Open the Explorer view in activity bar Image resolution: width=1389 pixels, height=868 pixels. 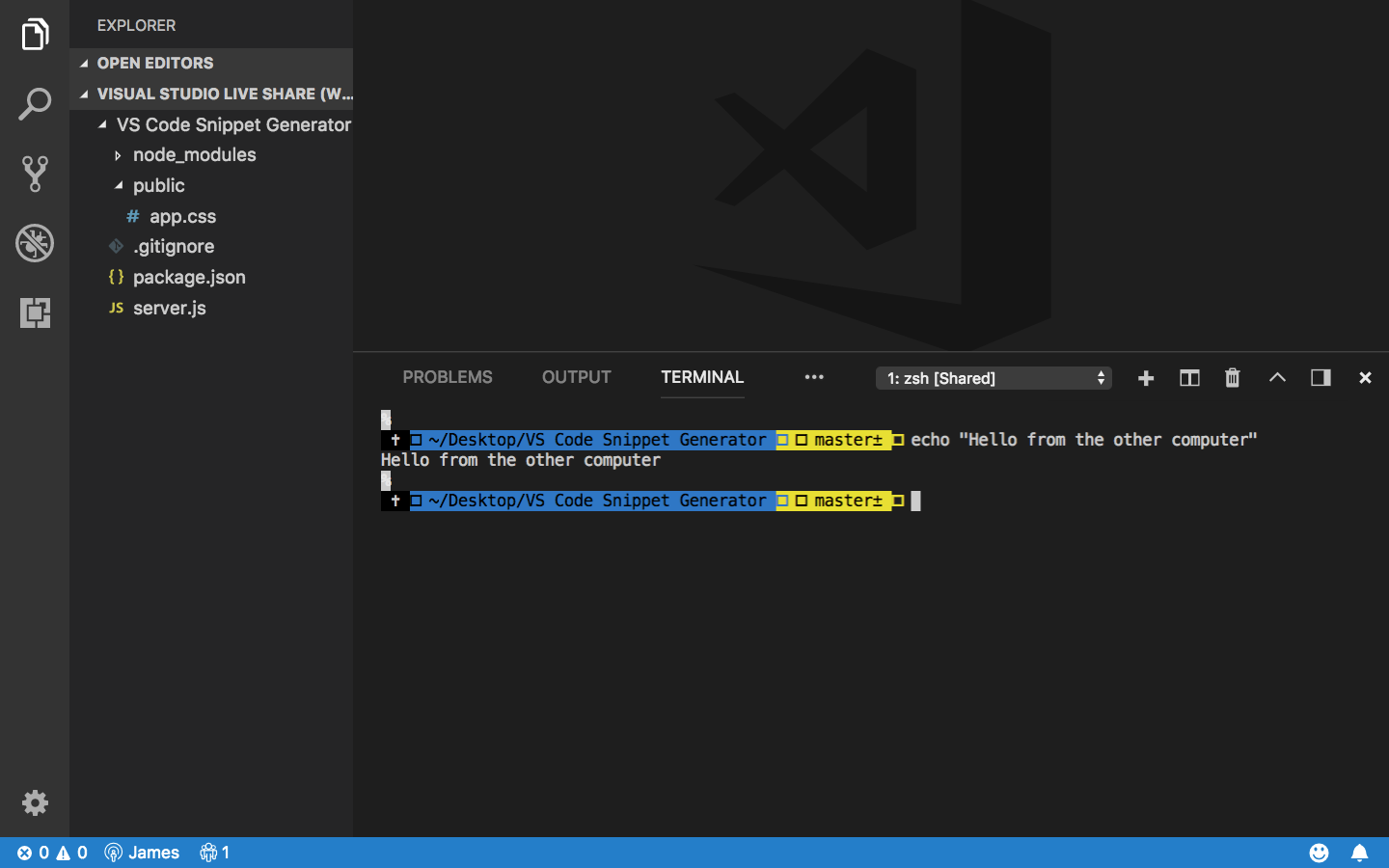tap(35, 35)
